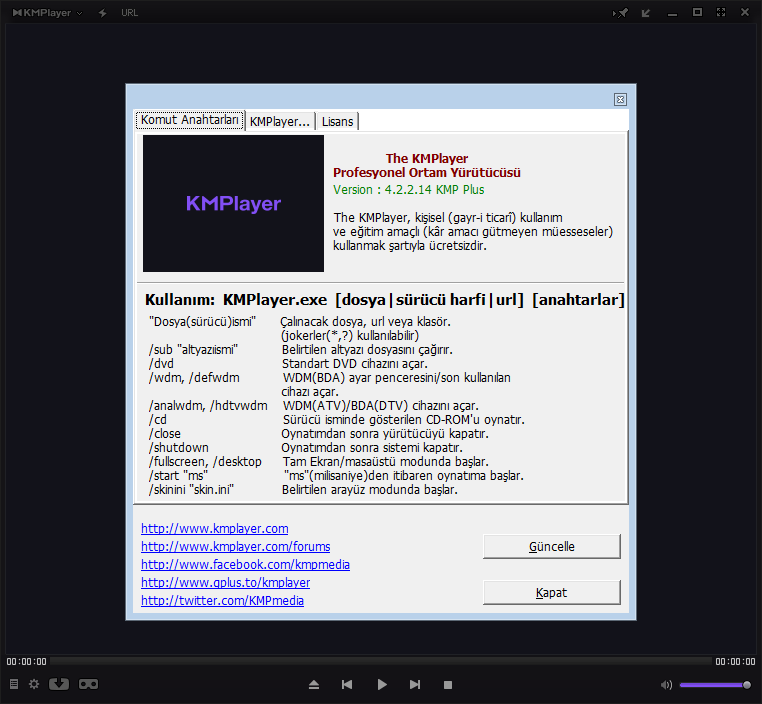
Task: Click the Kapat button
Action: pos(552,592)
